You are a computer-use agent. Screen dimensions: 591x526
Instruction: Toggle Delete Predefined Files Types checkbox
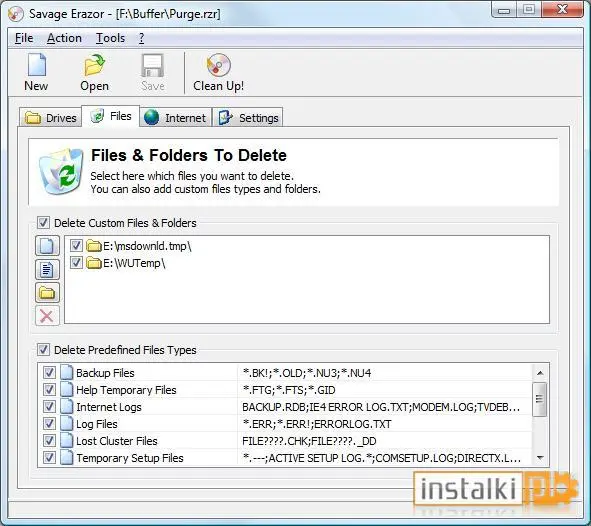pyautogui.click(x=43, y=350)
